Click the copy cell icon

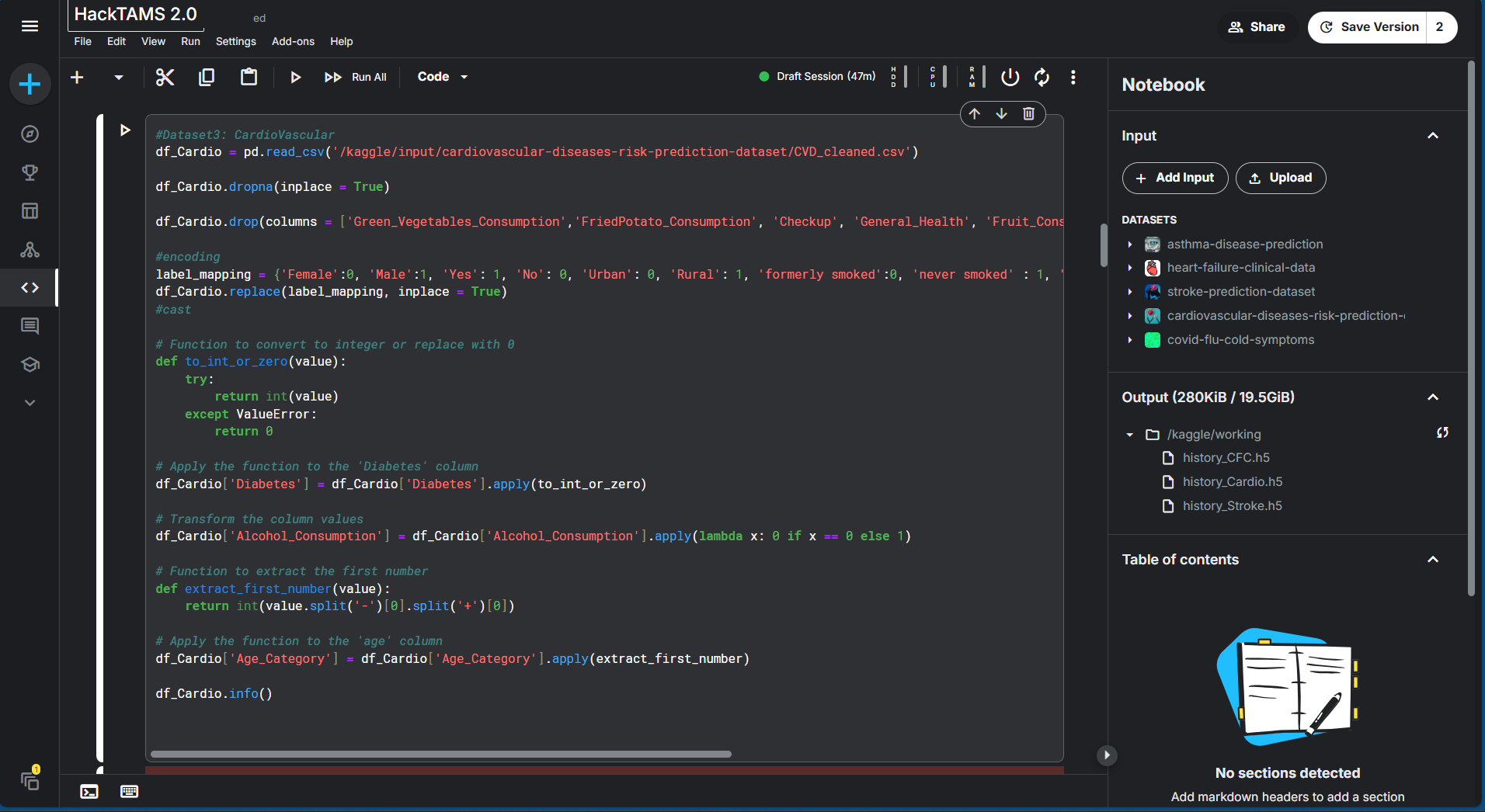point(207,77)
